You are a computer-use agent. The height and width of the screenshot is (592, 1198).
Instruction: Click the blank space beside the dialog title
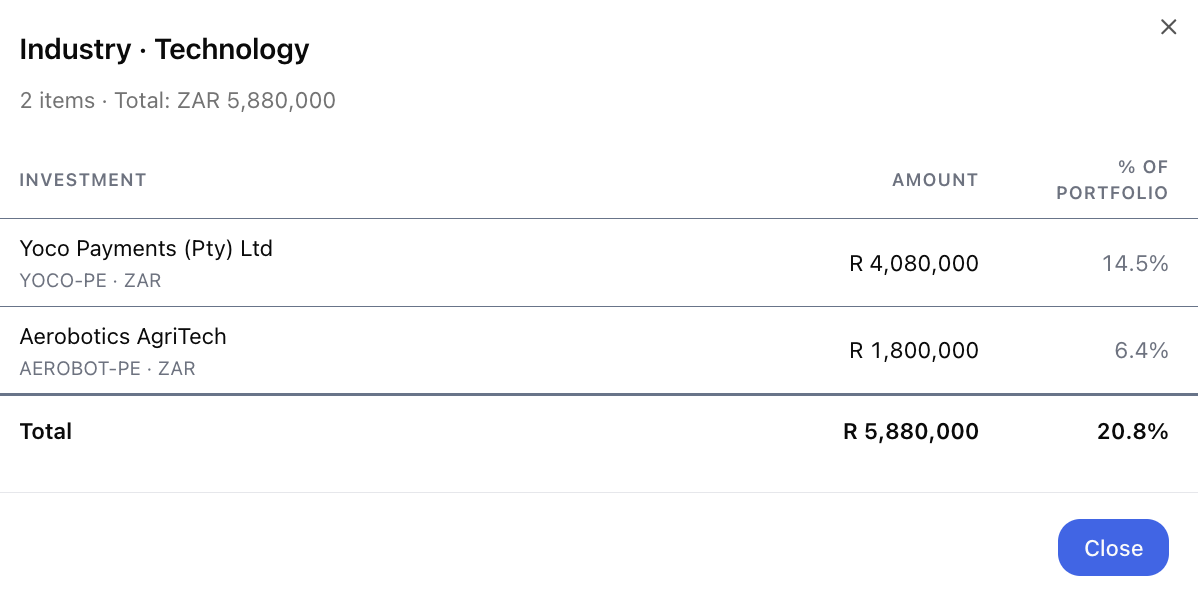[726, 50]
